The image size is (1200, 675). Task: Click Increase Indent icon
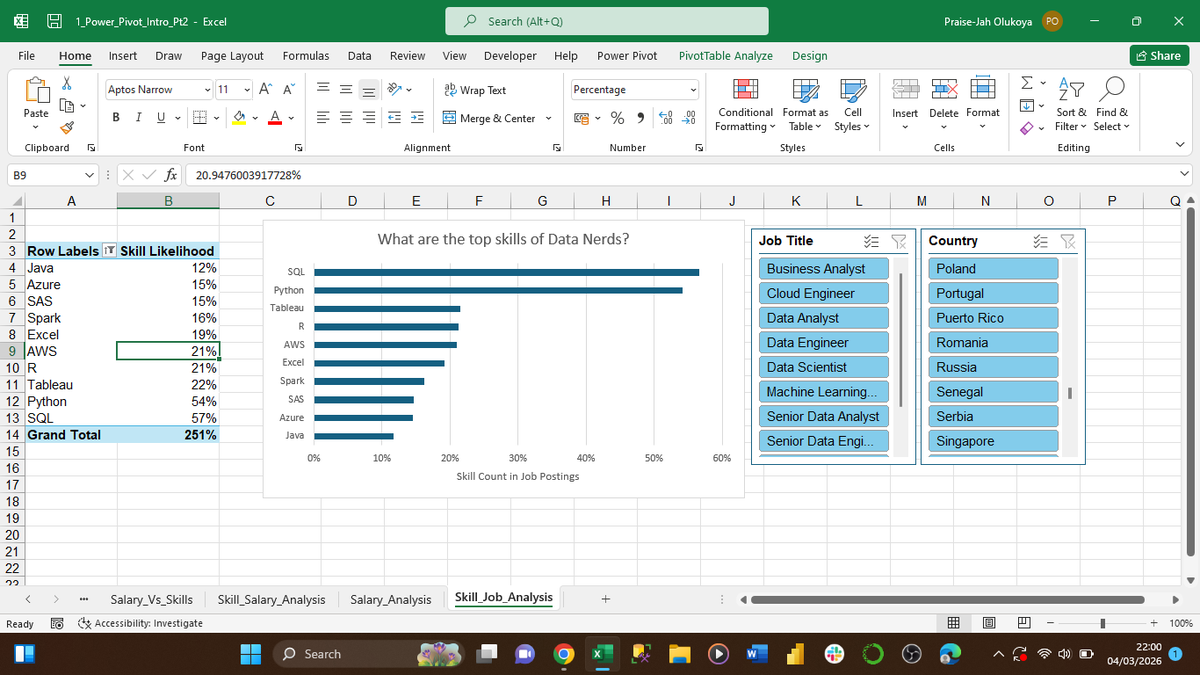pyautogui.click(x=418, y=119)
